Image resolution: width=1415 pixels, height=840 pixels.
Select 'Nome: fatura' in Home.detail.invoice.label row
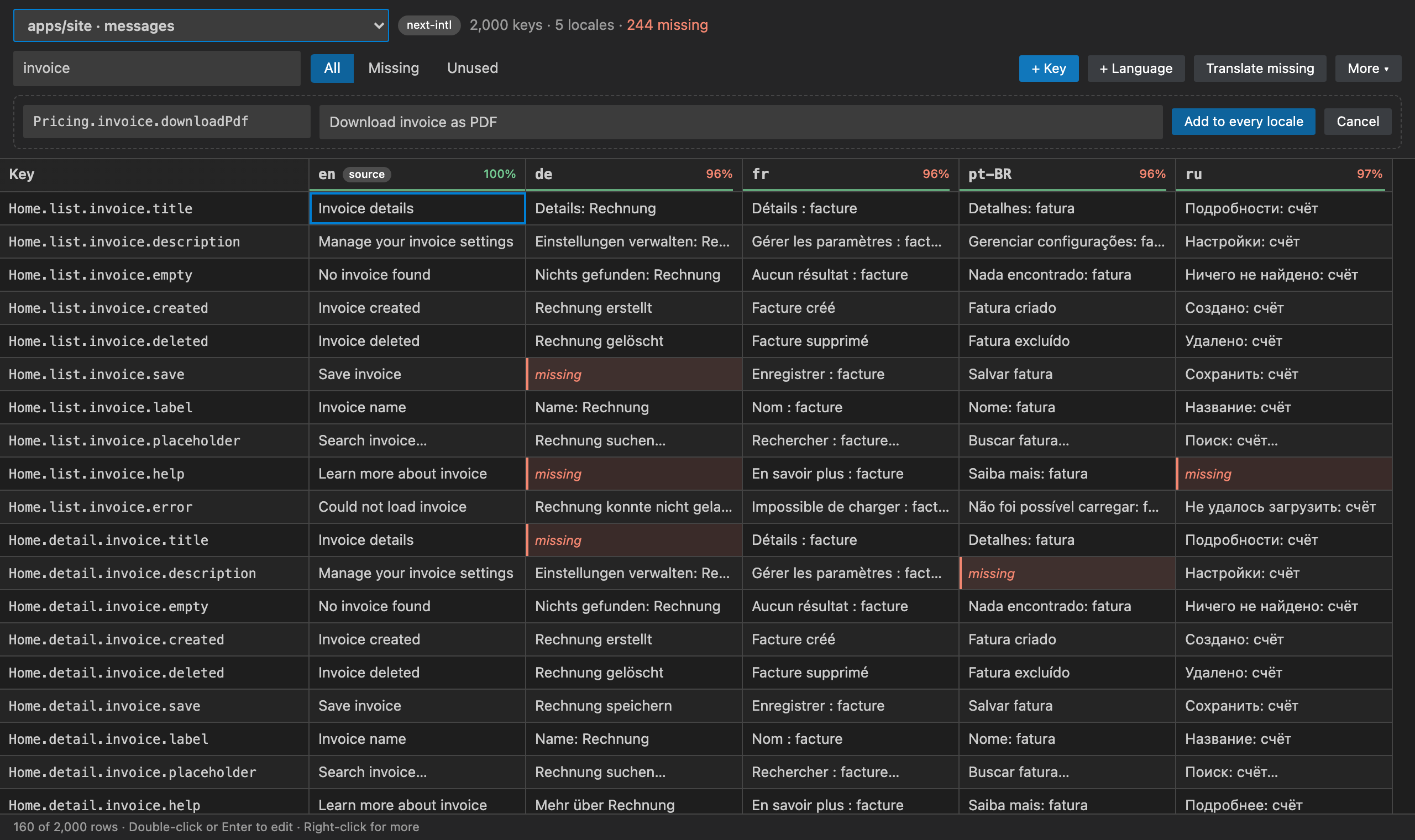click(x=1067, y=739)
